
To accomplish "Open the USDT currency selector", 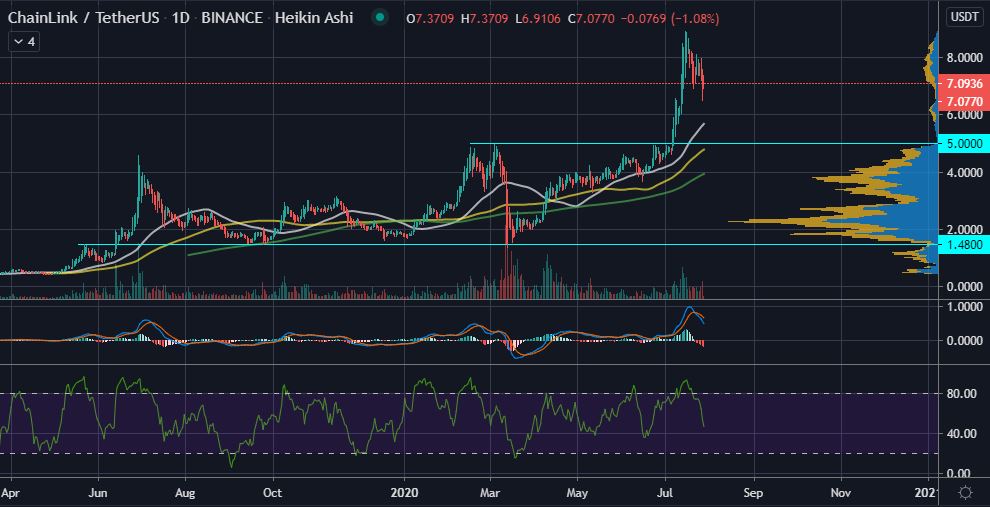I will click(964, 17).
